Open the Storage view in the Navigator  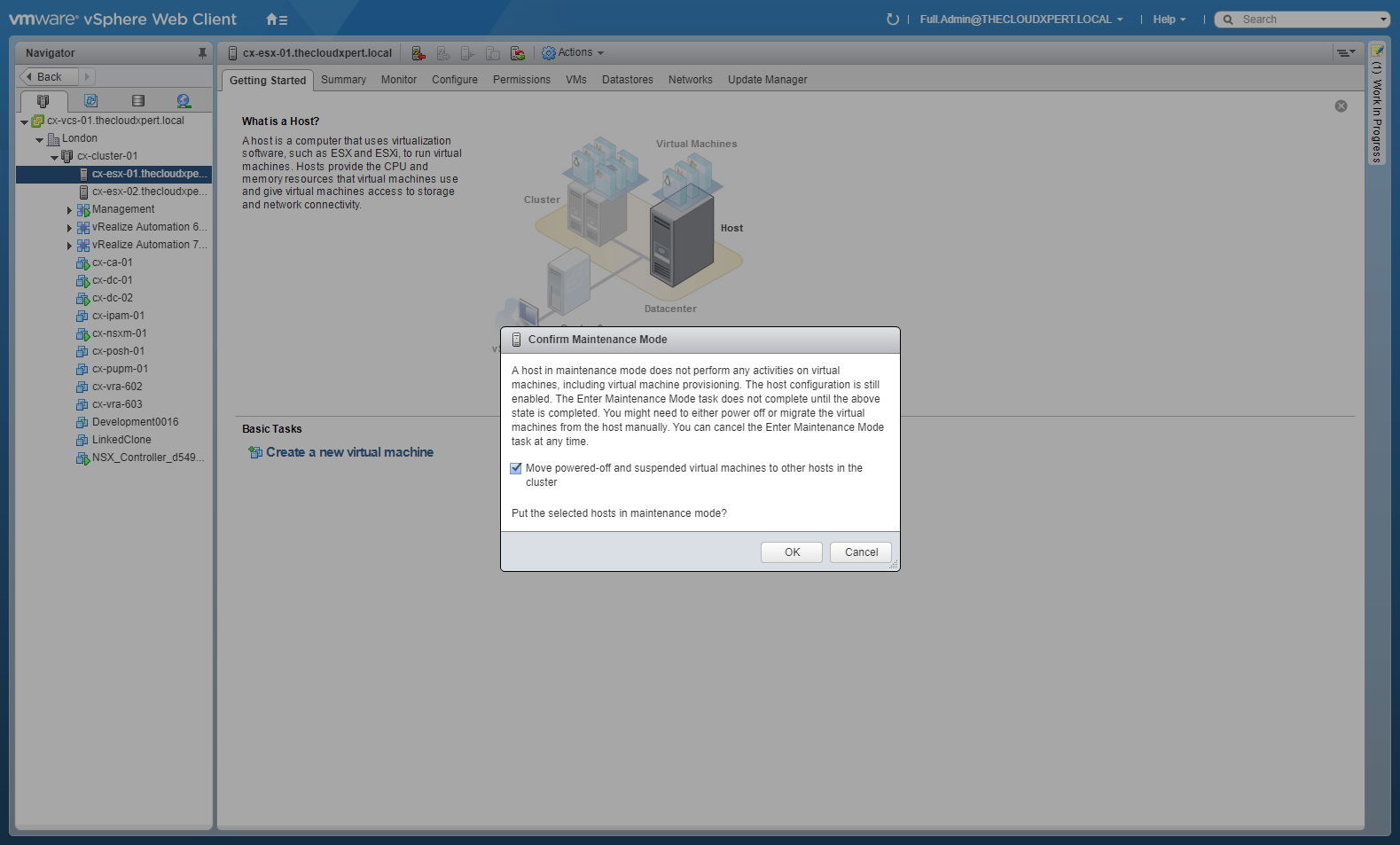click(137, 101)
